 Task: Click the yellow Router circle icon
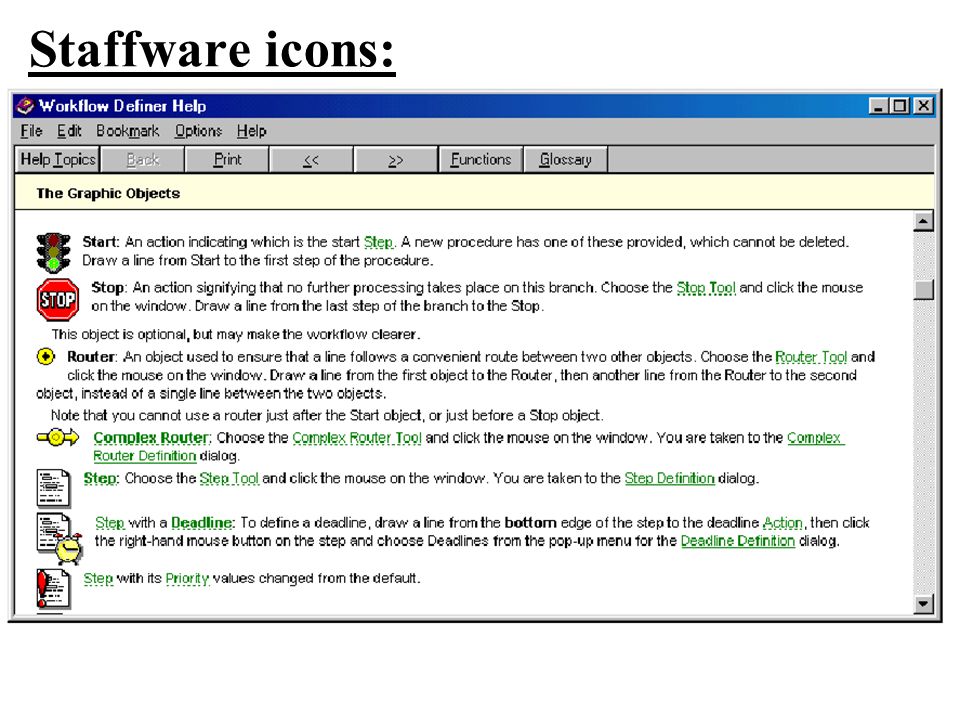click(46, 356)
